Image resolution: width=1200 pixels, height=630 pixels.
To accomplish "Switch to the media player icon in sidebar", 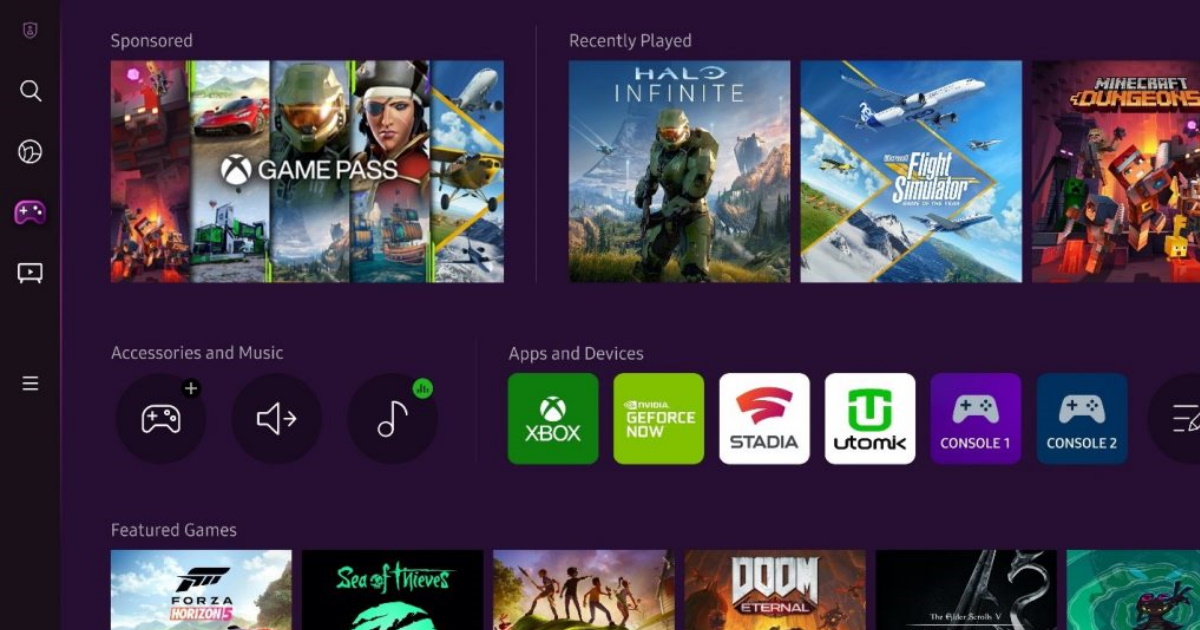I will pyautogui.click(x=30, y=271).
